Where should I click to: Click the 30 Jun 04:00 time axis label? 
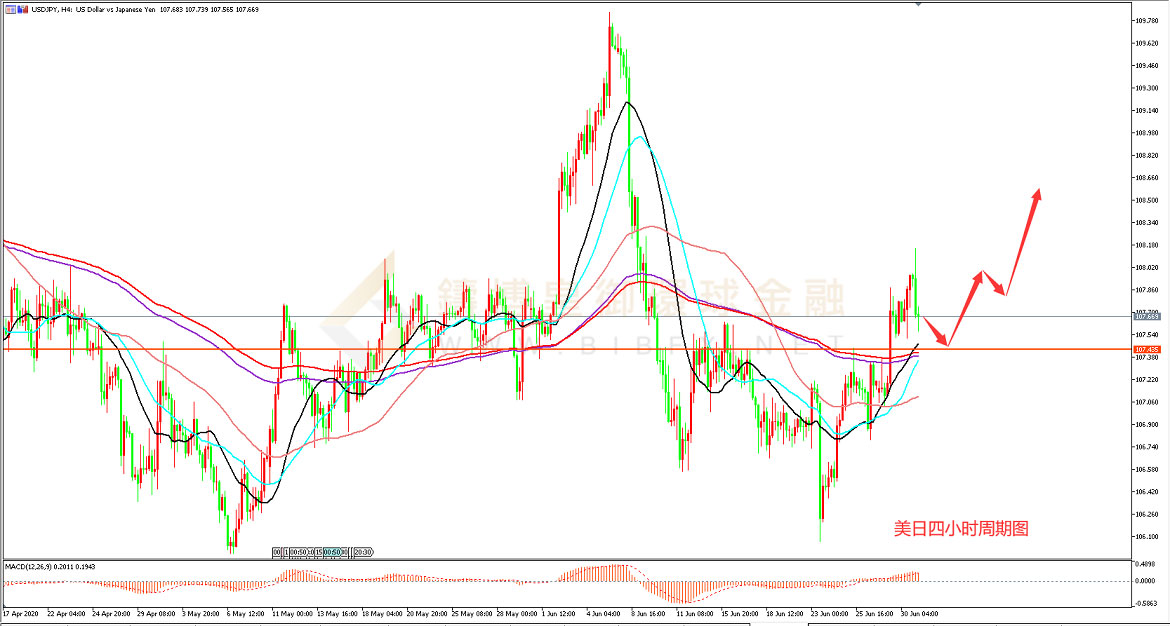tap(917, 613)
